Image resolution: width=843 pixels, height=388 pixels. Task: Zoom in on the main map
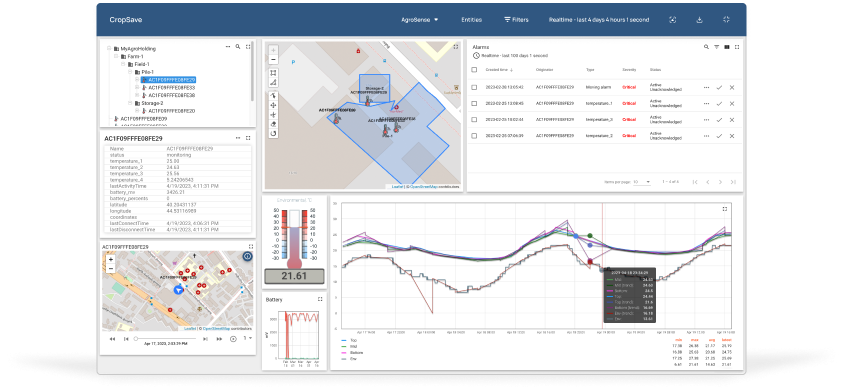[x=273, y=50]
